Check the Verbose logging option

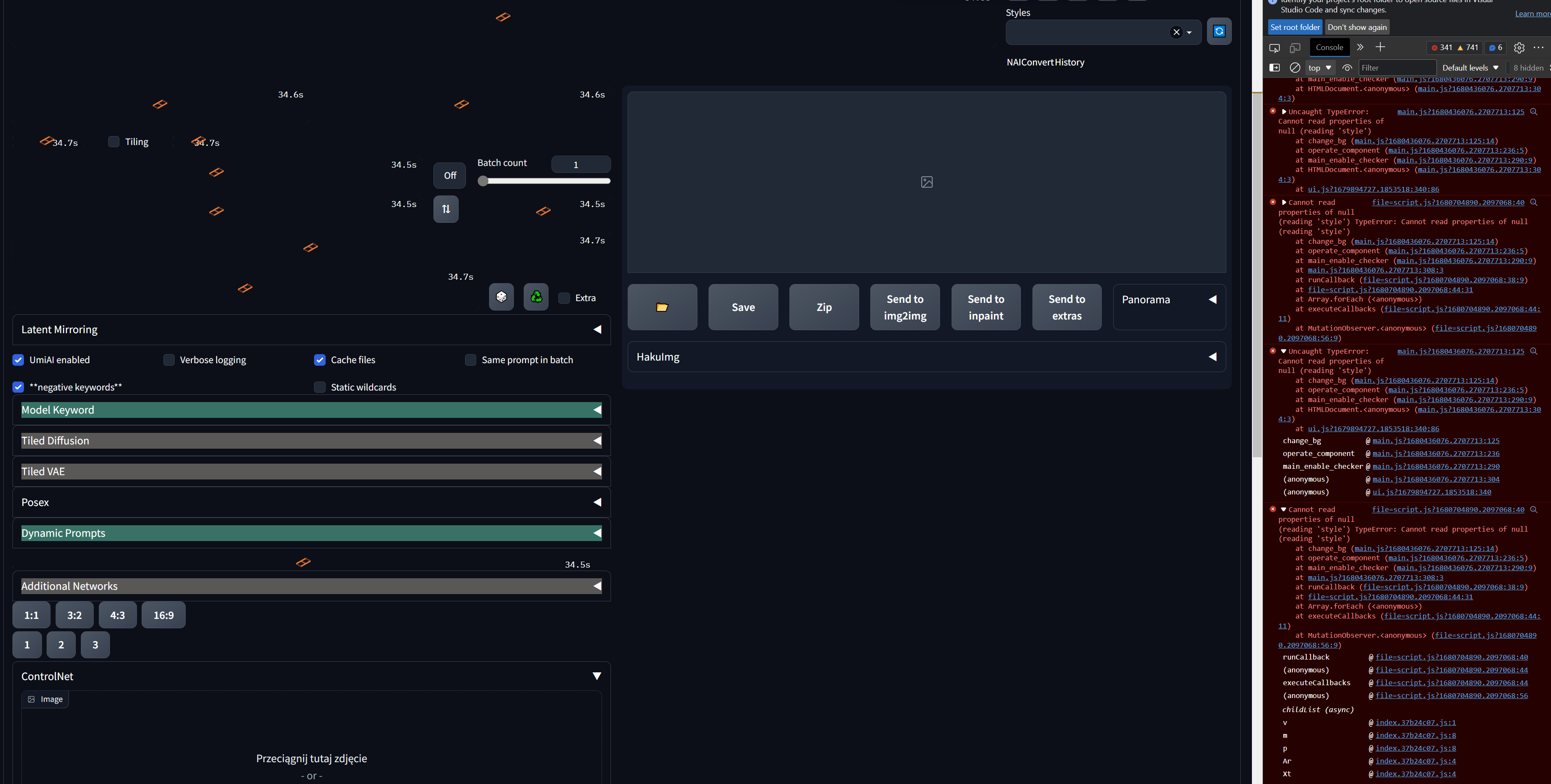[169, 360]
